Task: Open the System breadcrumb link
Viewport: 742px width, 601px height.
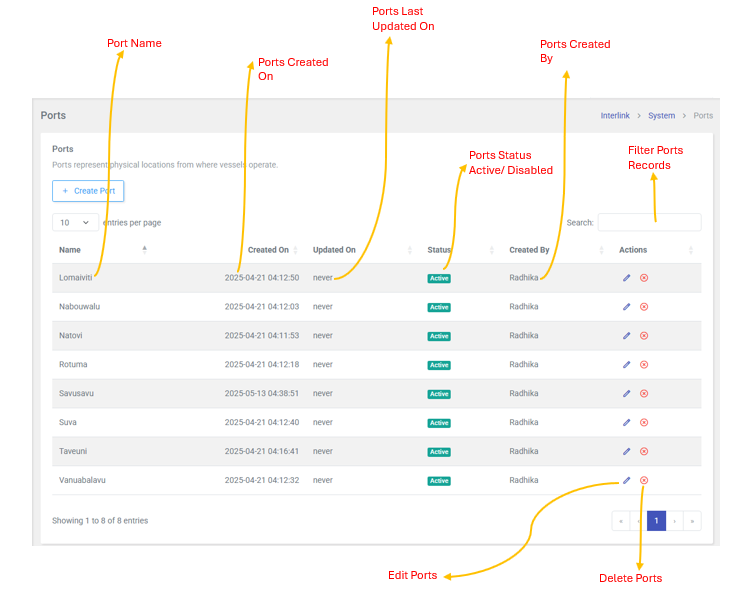Action: point(661,116)
